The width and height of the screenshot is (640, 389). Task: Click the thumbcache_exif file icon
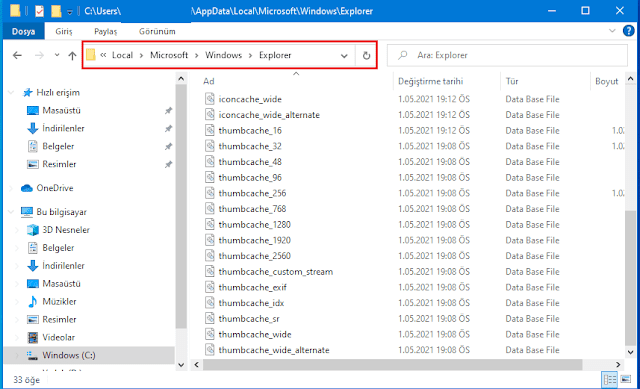[210, 287]
